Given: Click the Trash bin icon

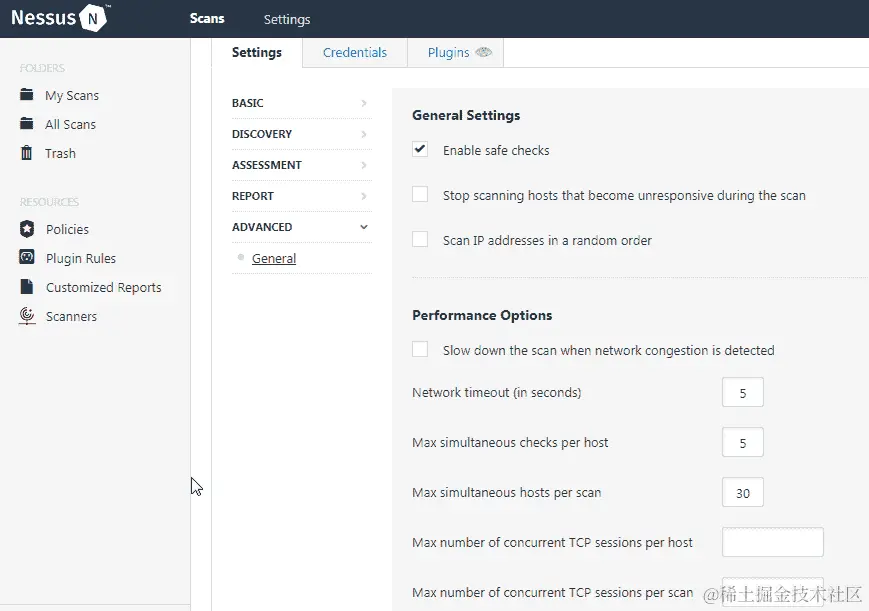Looking at the screenshot, I should click(x=27, y=153).
